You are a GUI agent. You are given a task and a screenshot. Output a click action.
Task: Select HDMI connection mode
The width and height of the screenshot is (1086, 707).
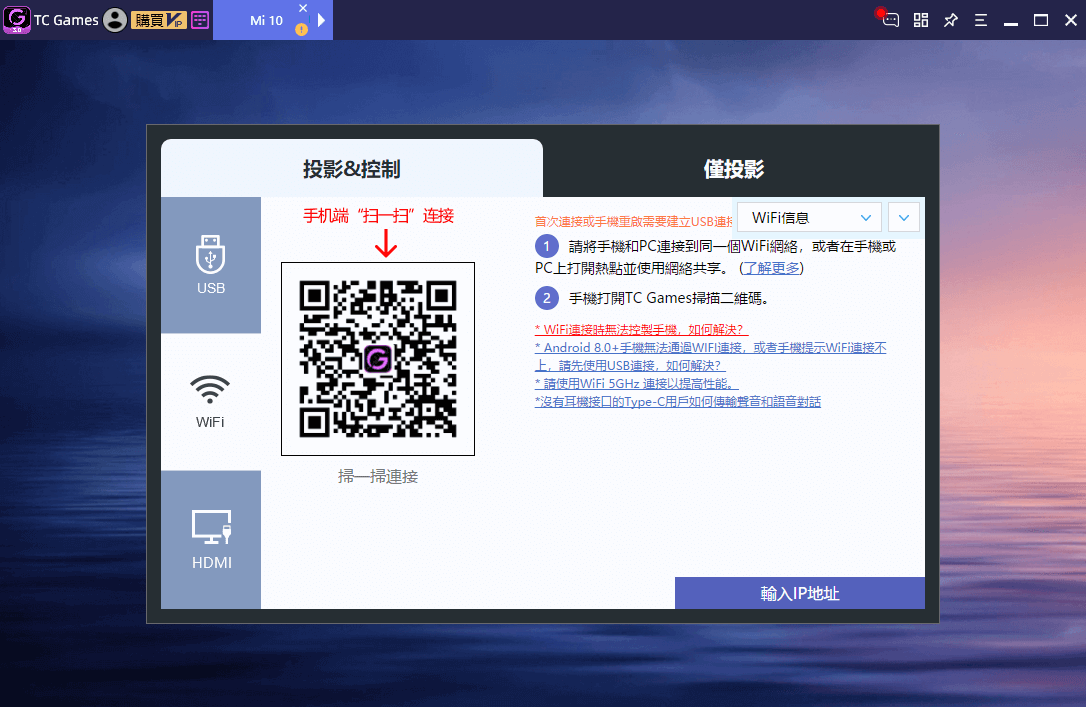coord(211,540)
